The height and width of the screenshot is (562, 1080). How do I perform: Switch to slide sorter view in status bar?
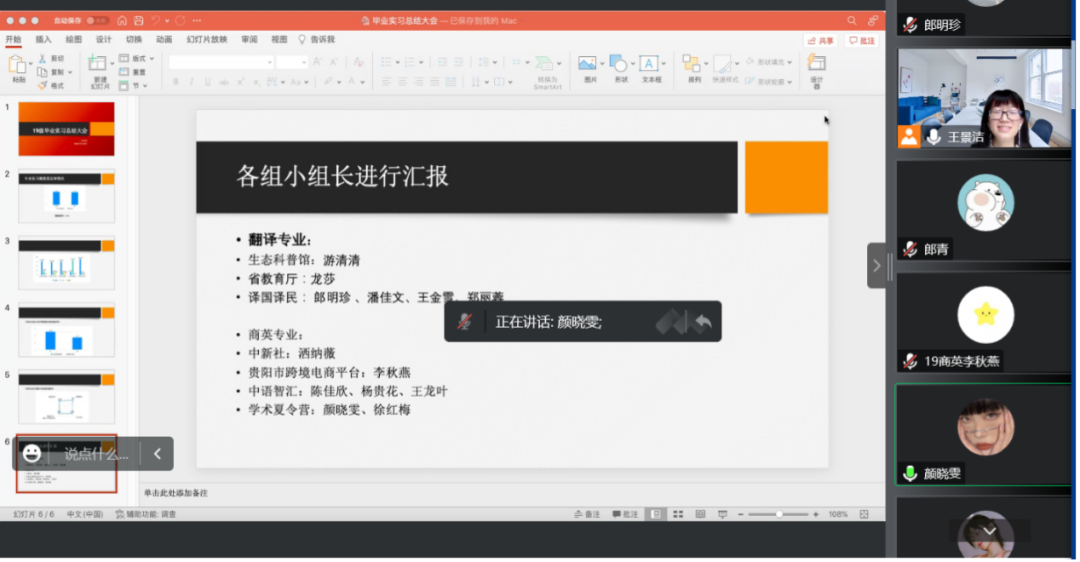pos(677,514)
